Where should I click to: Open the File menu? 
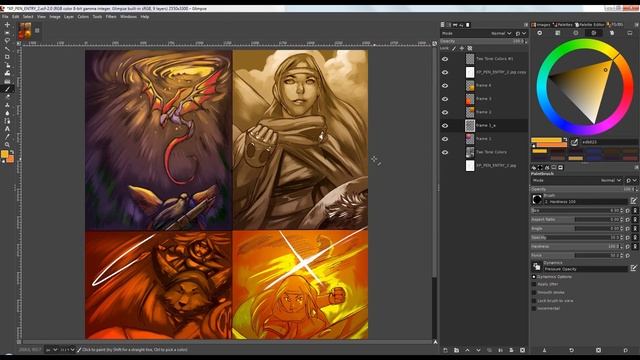coord(5,17)
